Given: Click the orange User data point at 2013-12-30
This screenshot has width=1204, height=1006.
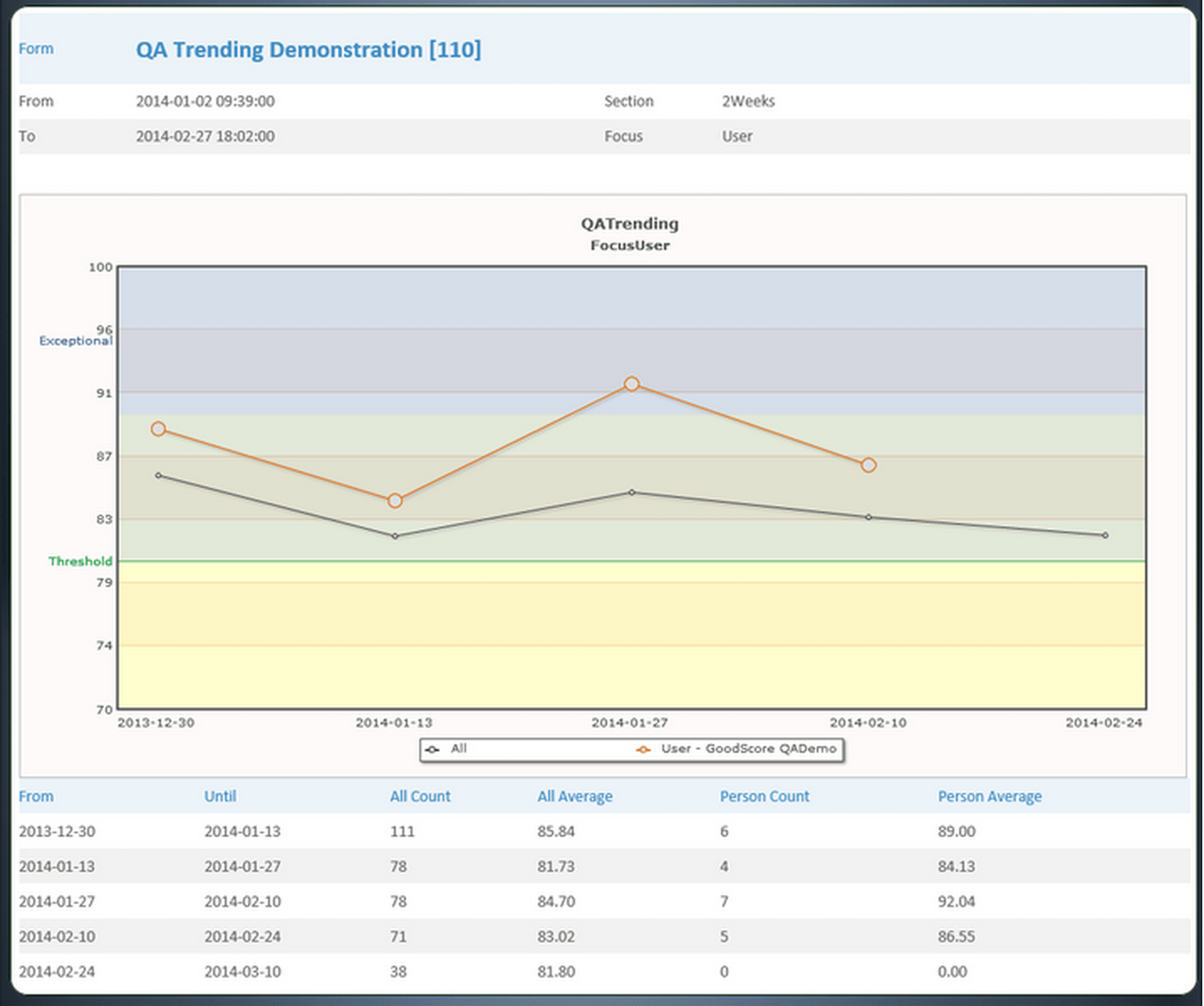Looking at the screenshot, I should point(158,429).
